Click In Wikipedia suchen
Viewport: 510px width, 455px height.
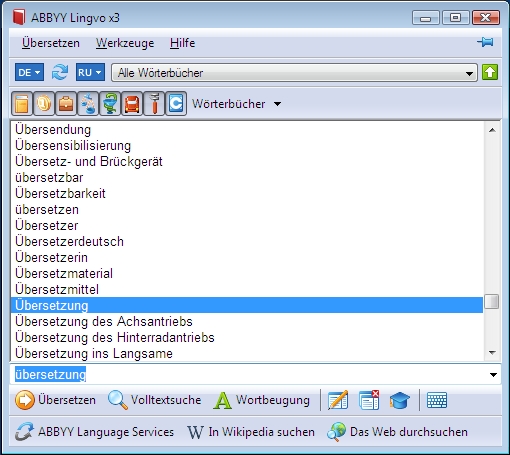pyautogui.click(x=262, y=432)
